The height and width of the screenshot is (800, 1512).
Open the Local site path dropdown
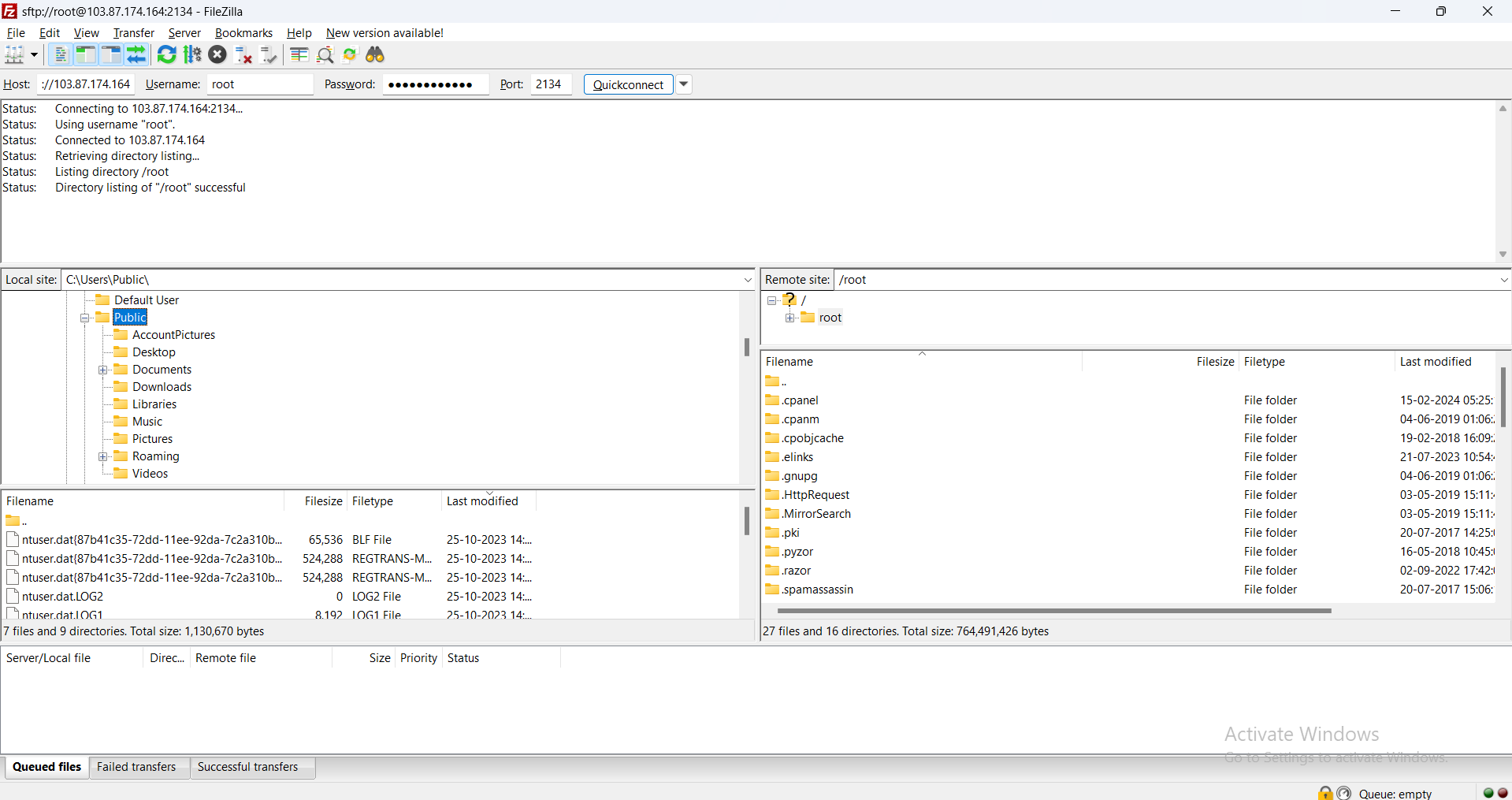(747, 280)
